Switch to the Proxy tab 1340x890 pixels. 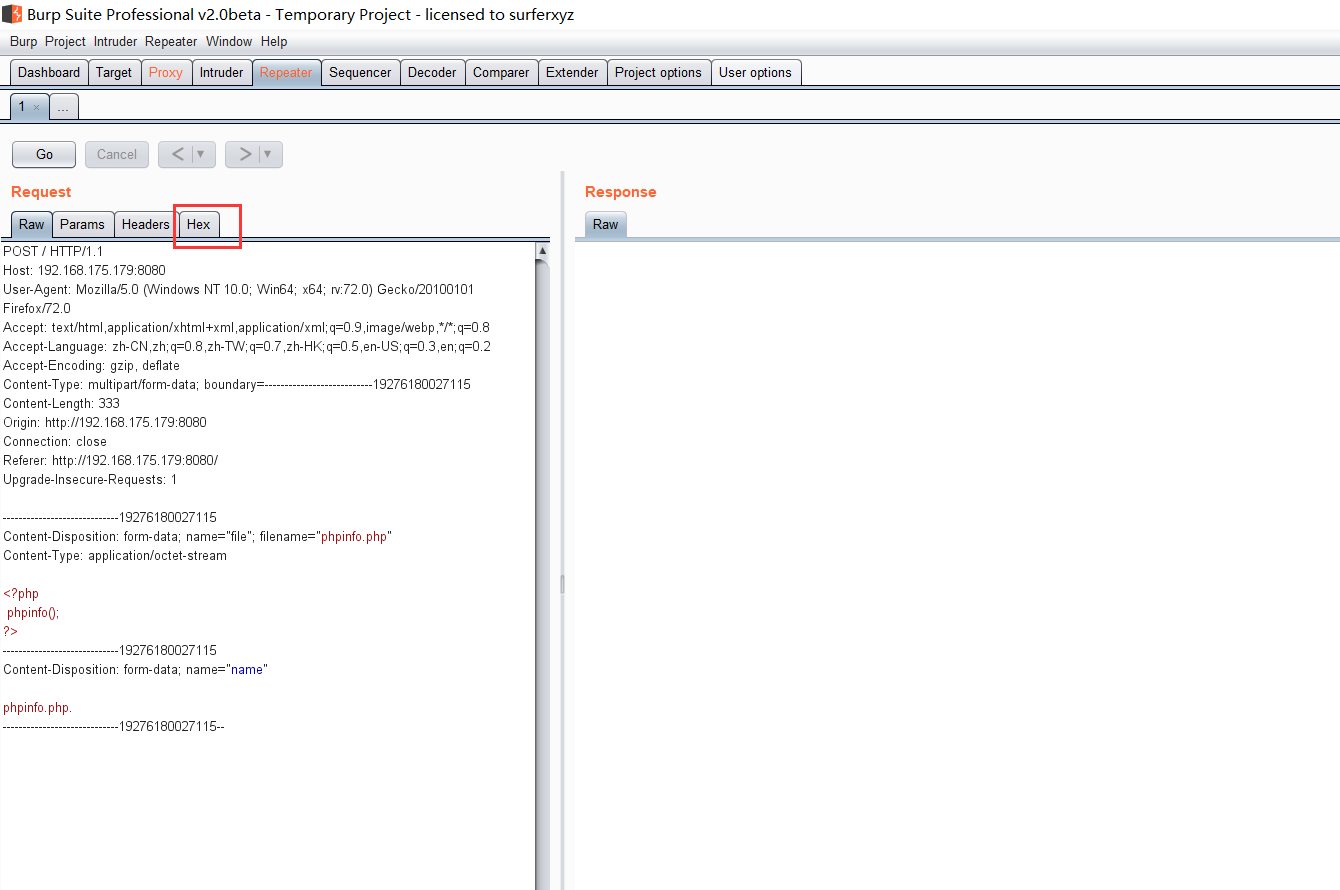pyautogui.click(x=166, y=73)
